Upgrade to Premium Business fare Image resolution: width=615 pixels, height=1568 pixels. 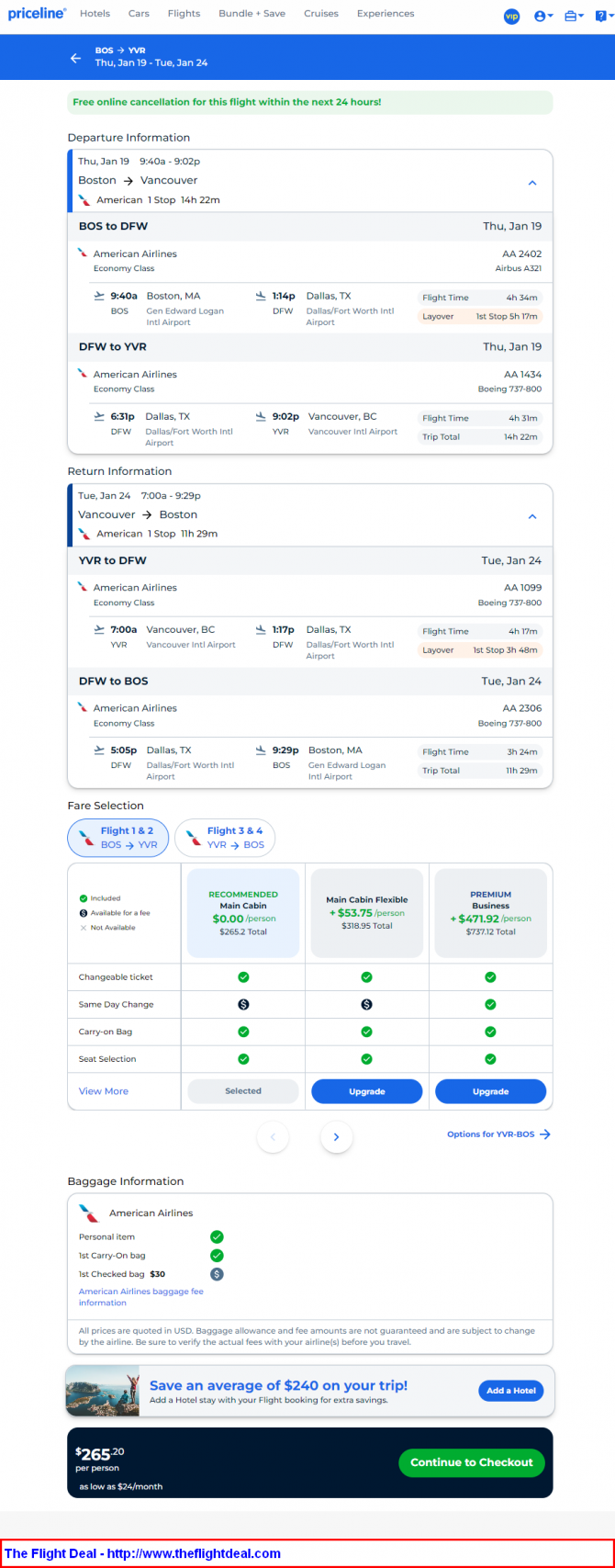point(490,1091)
